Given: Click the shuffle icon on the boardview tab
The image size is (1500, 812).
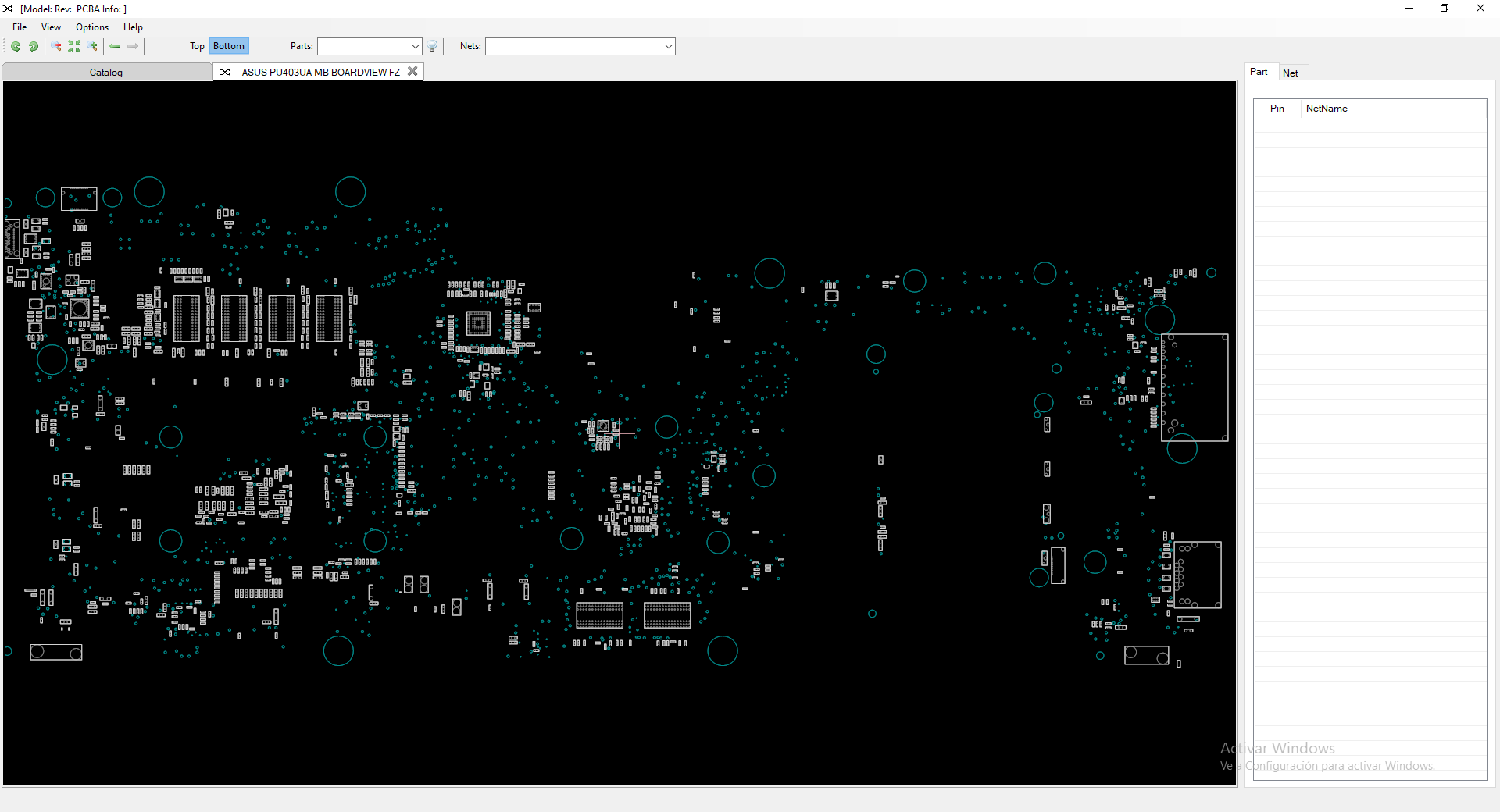Looking at the screenshot, I should 225,72.
